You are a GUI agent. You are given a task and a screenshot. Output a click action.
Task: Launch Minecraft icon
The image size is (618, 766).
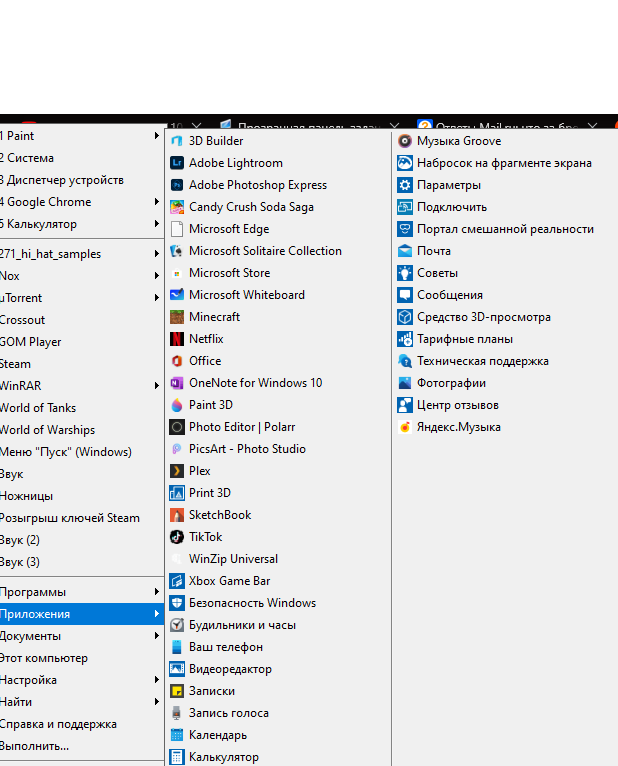(176, 317)
